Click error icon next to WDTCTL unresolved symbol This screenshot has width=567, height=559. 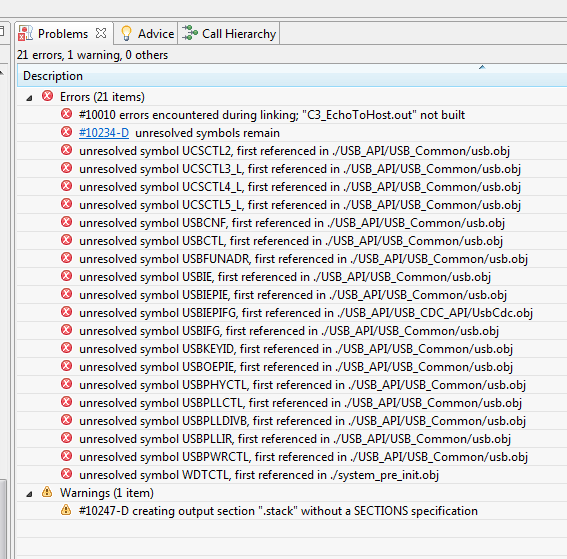tap(66, 474)
